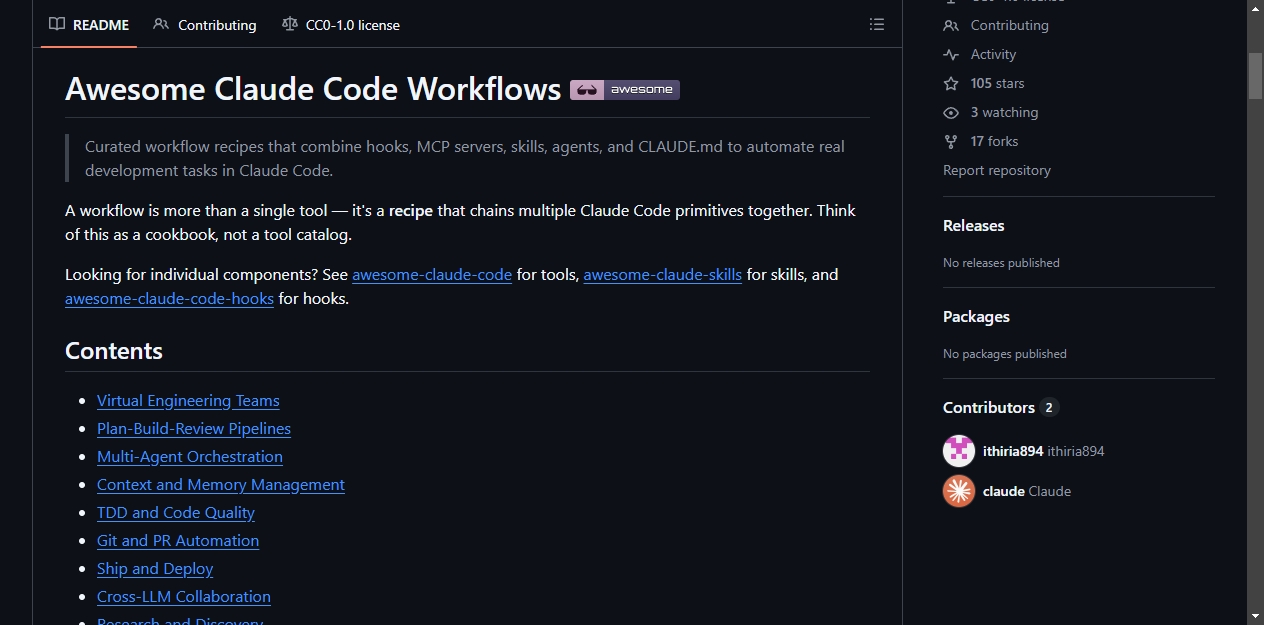Click the Activity pulse icon
1264x625 pixels.
pyautogui.click(x=951, y=54)
